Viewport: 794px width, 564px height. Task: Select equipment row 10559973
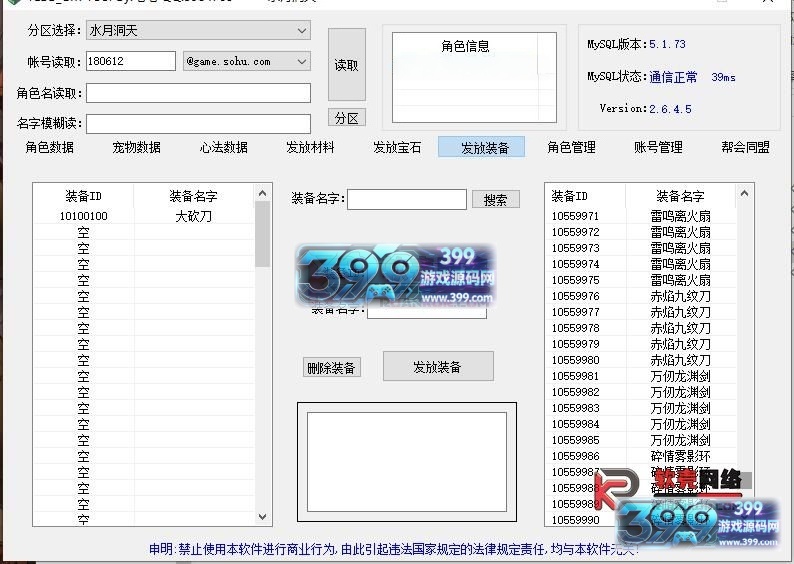(641, 248)
